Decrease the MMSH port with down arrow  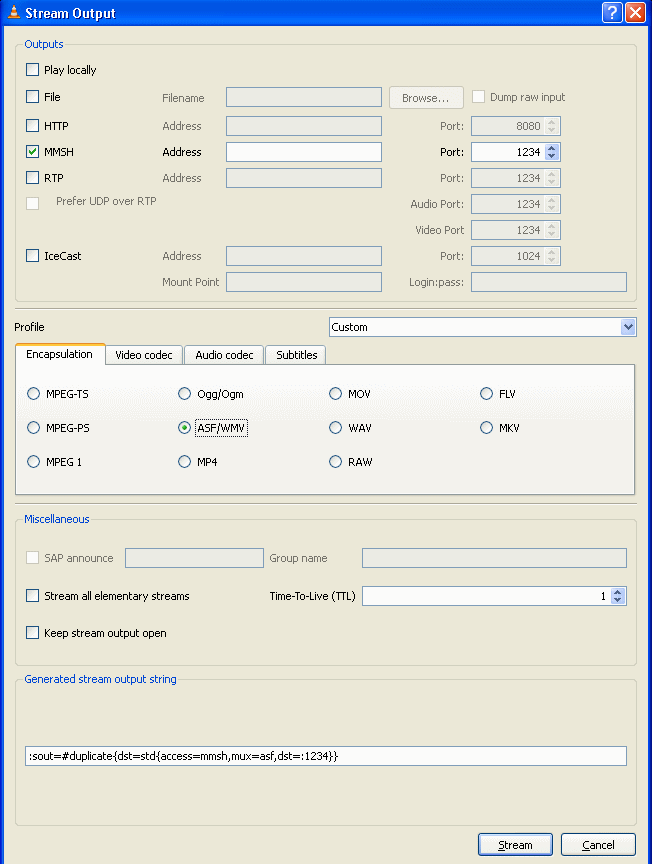(552, 156)
